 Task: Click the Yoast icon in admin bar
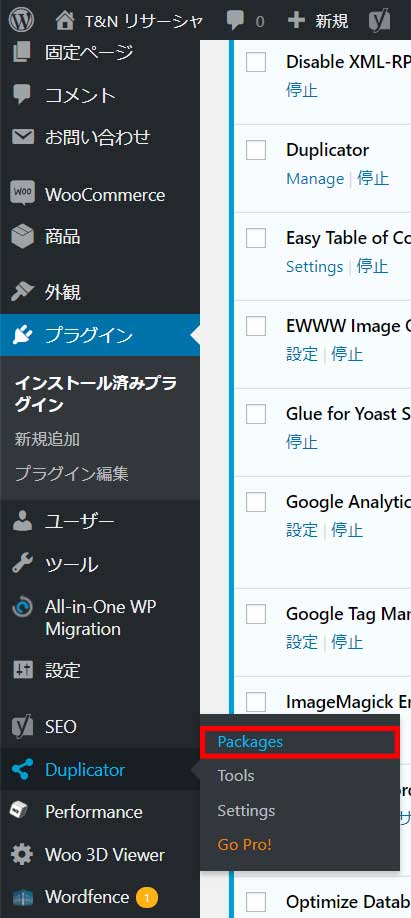pyautogui.click(x=380, y=22)
